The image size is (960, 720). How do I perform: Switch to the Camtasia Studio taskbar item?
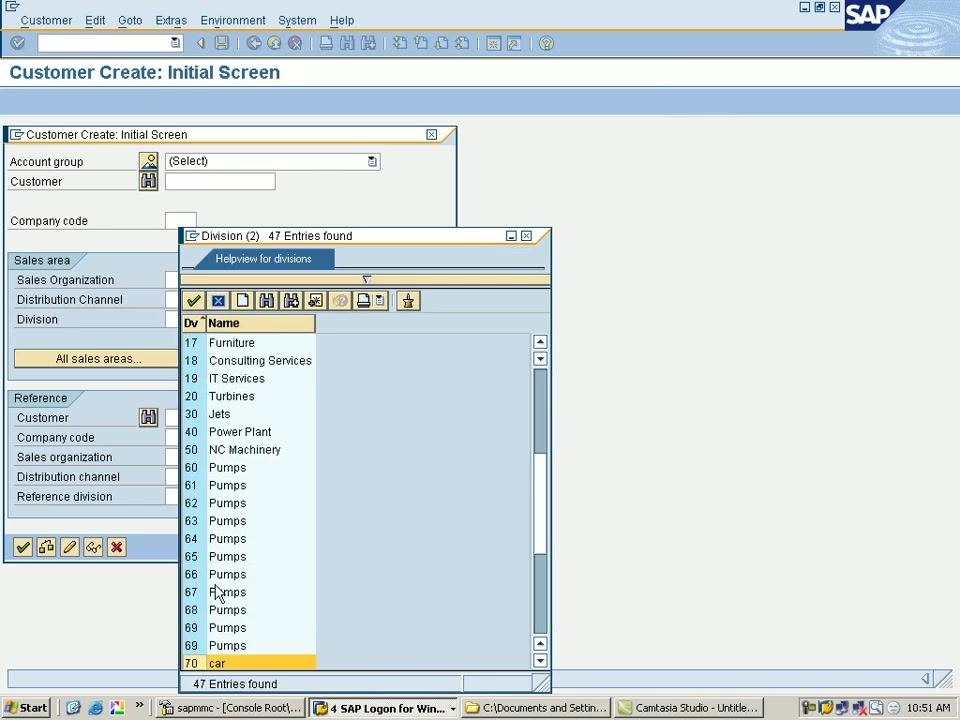pyautogui.click(x=689, y=708)
